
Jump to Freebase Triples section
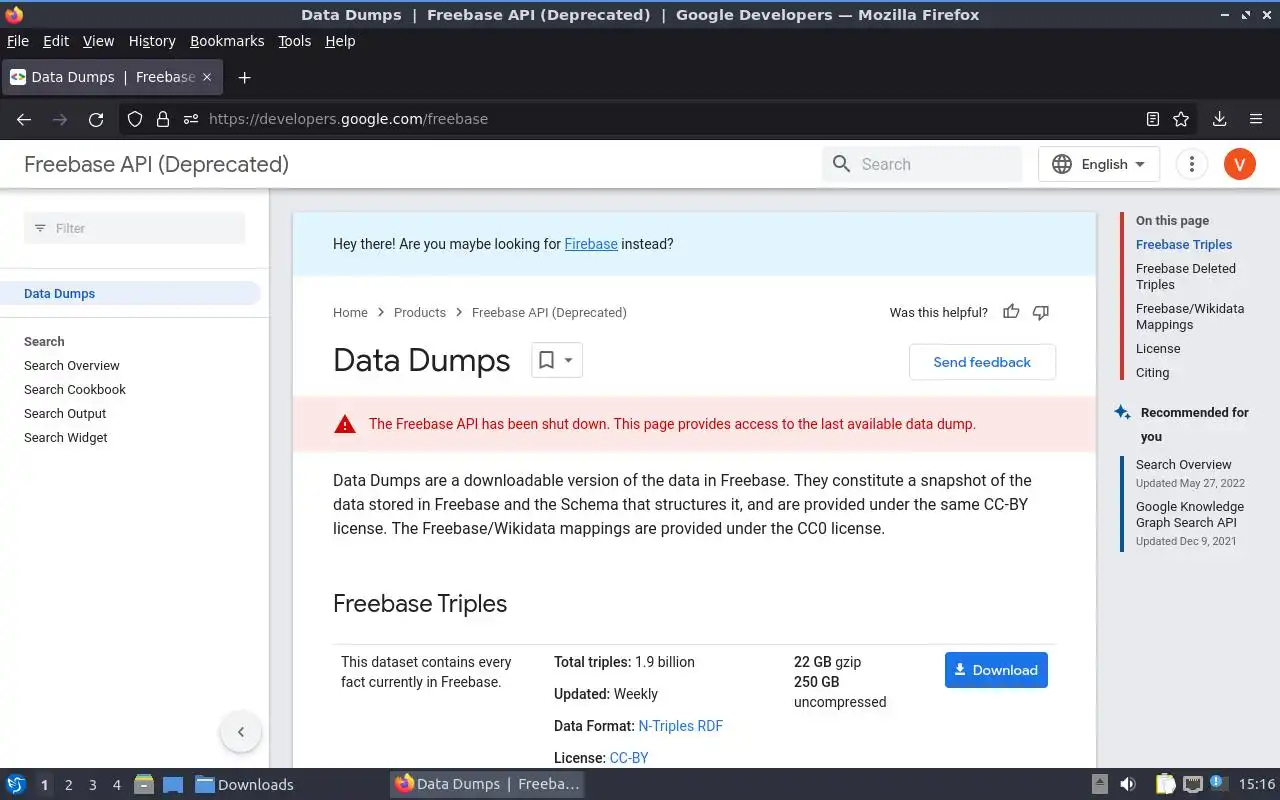click(x=1184, y=244)
